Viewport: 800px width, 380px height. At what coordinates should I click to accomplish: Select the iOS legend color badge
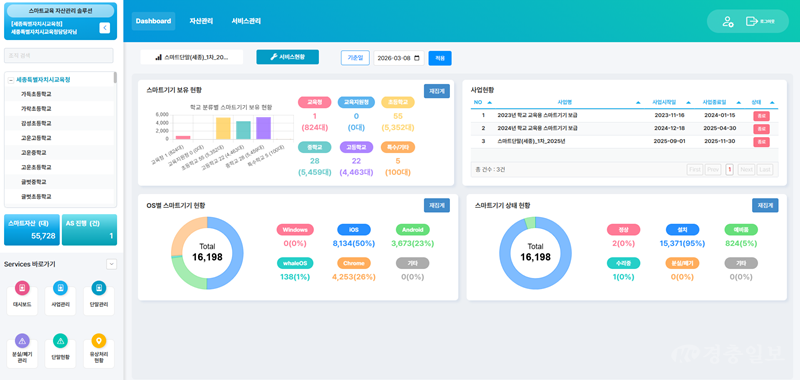tap(354, 230)
